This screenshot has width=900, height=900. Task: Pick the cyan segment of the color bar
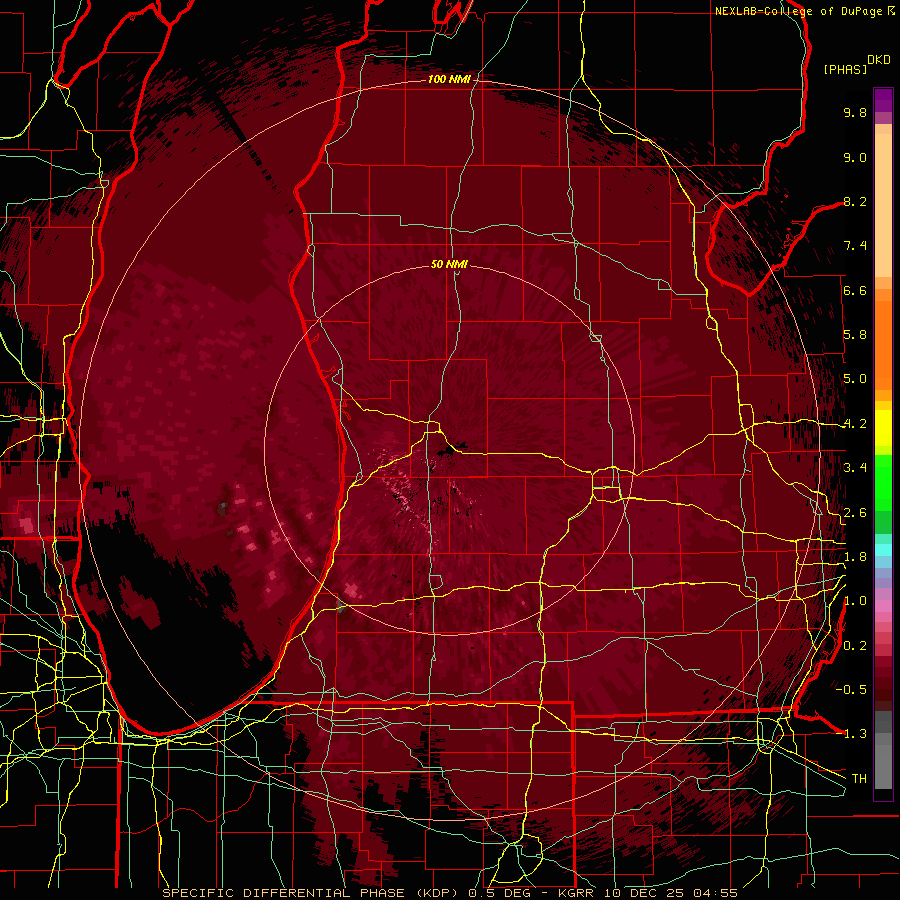point(883,549)
